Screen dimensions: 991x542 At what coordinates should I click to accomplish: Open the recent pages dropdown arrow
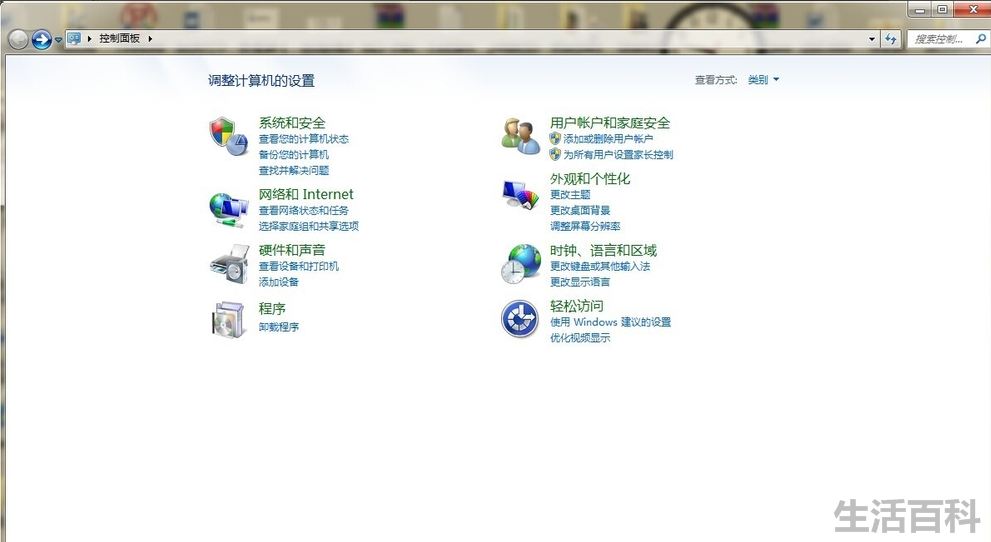coord(58,40)
